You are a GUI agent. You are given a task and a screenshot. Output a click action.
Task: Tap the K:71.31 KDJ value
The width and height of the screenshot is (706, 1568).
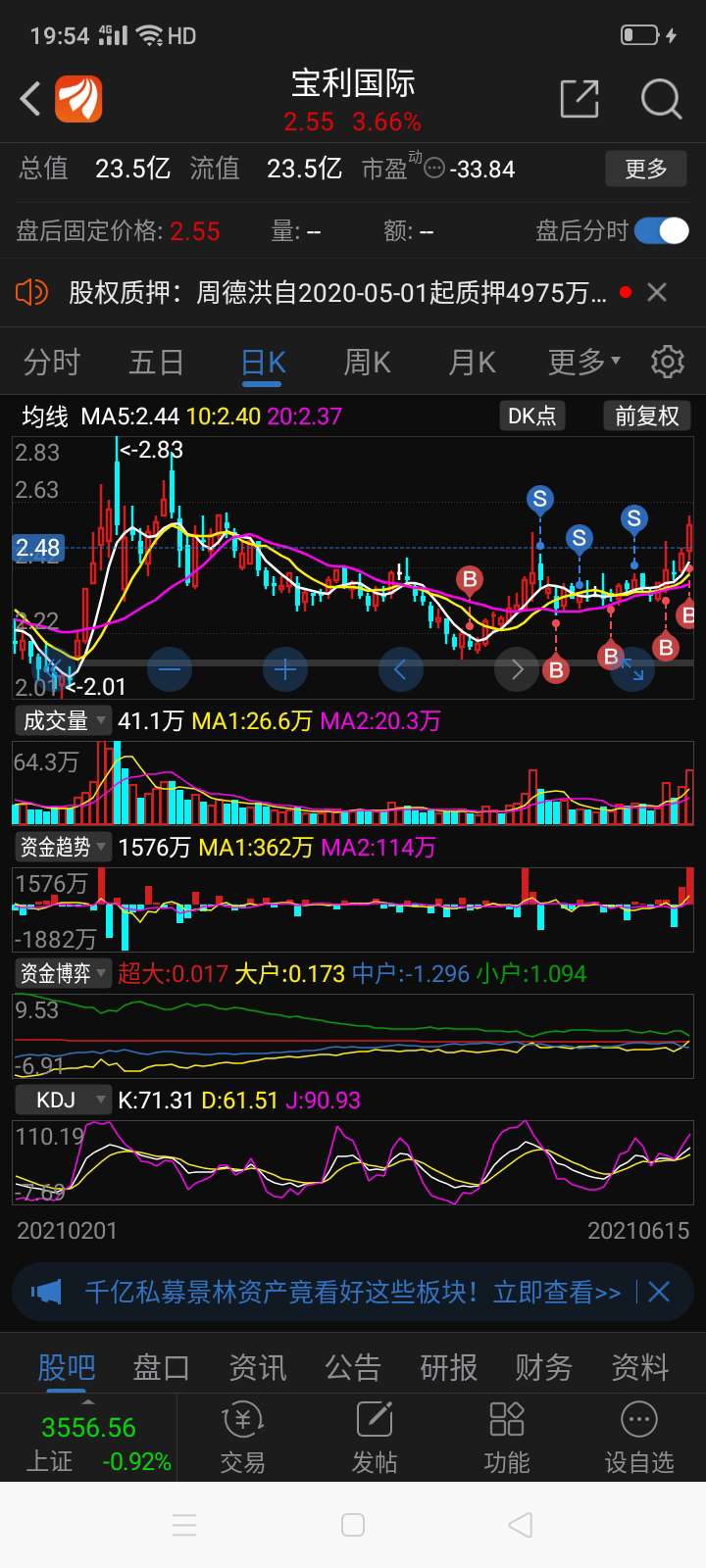[x=156, y=1100]
